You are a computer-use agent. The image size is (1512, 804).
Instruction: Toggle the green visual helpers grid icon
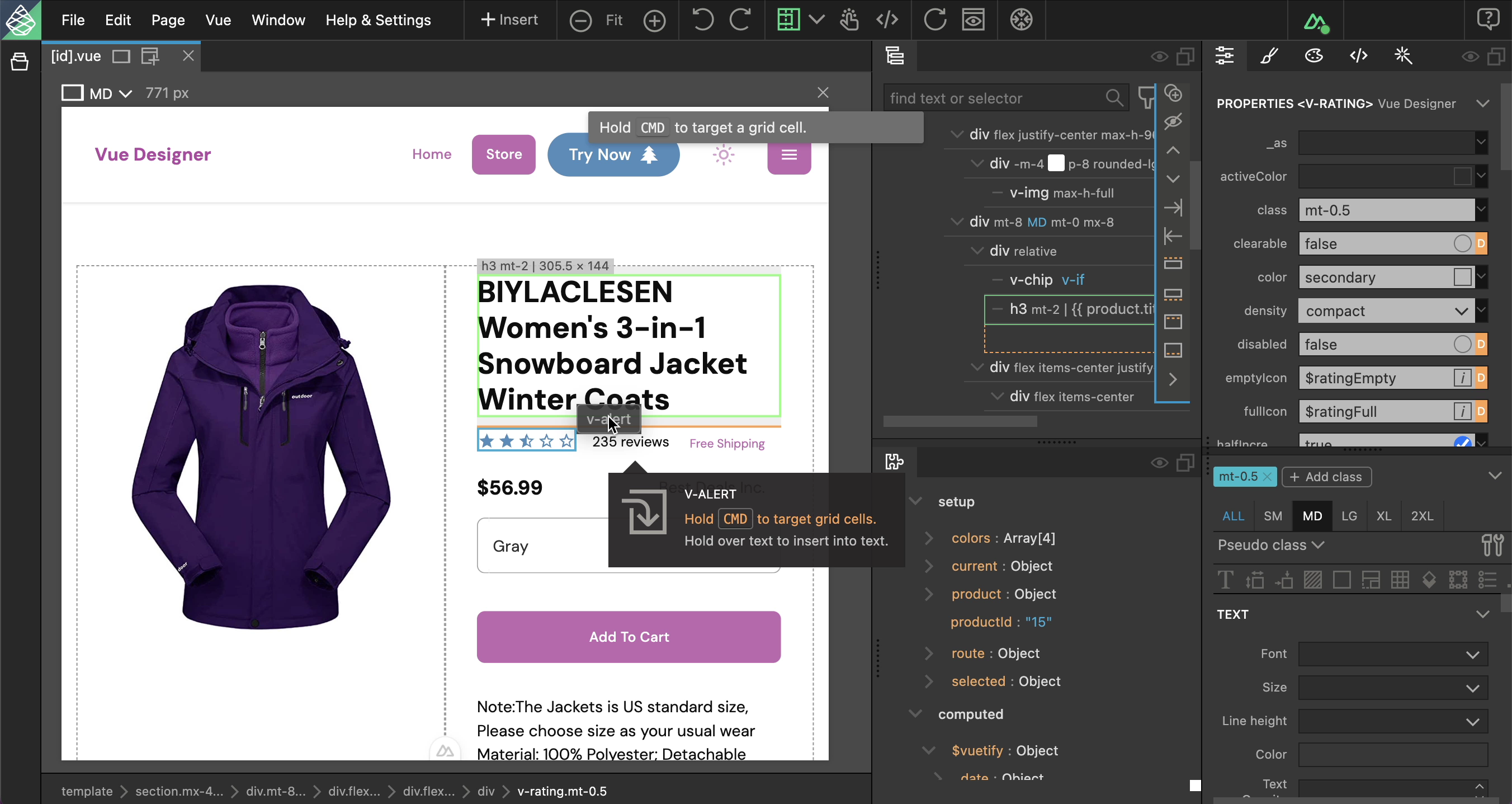tap(788, 20)
